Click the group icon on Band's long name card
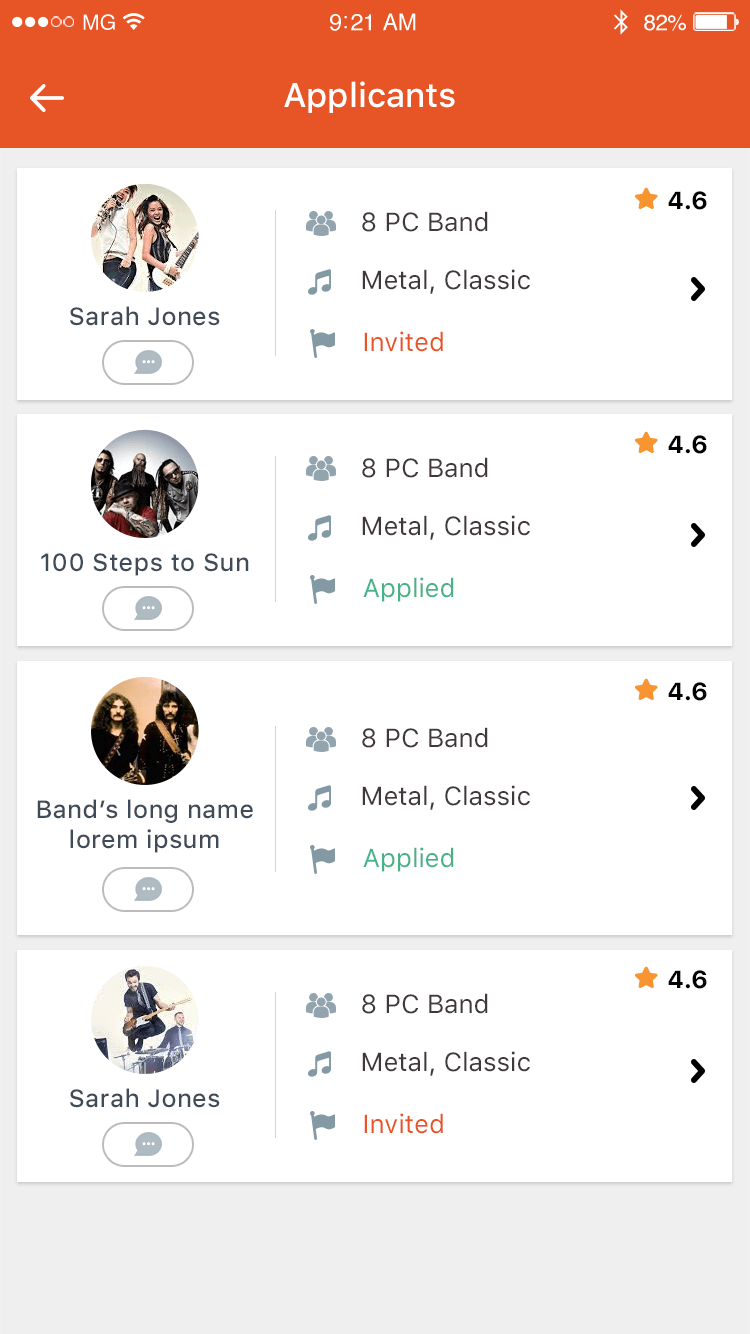Viewport: 750px width, 1334px height. (321, 739)
